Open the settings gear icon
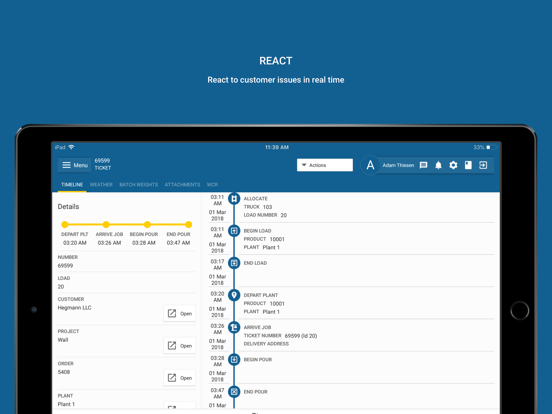Viewport: 552px width, 414px height. (x=453, y=165)
